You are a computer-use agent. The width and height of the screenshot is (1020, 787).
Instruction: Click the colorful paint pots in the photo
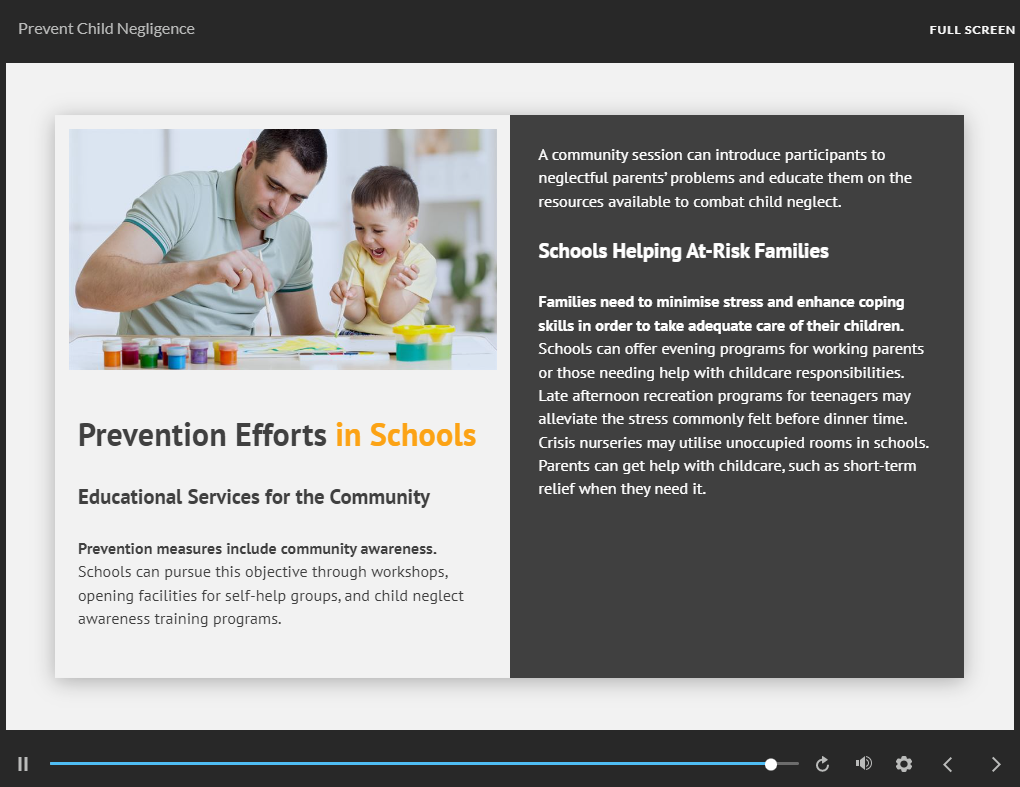170,354
